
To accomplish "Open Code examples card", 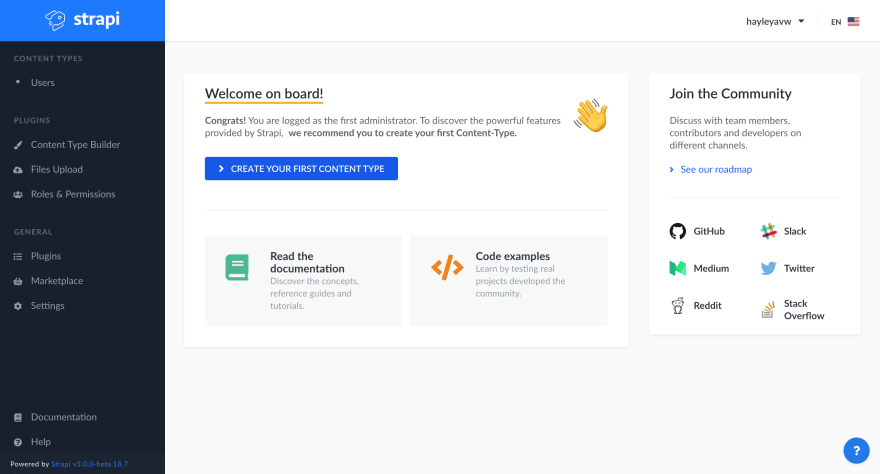I will pyautogui.click(x=509, y=280).
